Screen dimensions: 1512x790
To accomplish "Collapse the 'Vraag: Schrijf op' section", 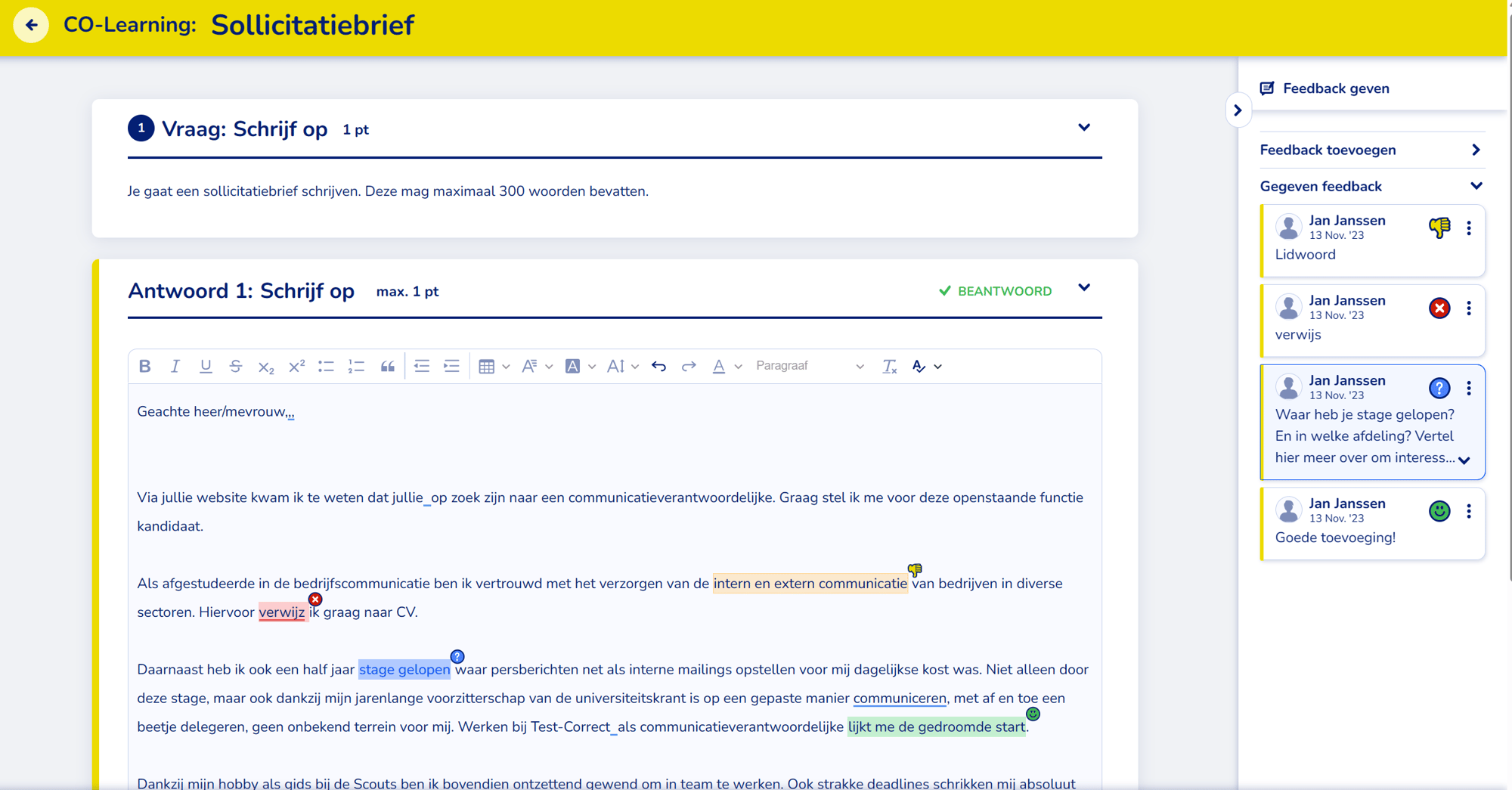I will coord(1084,128).
